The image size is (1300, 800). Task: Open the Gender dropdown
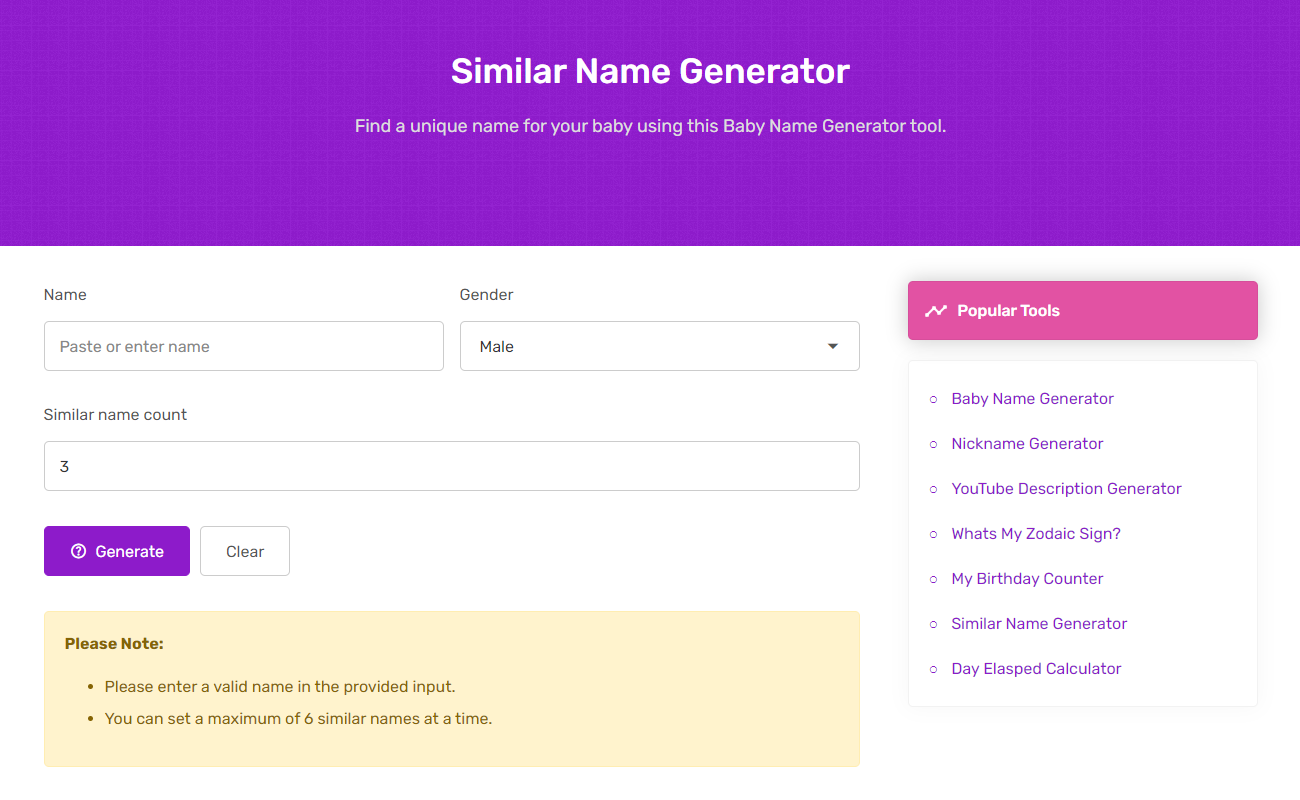click(x=660, y=345)
